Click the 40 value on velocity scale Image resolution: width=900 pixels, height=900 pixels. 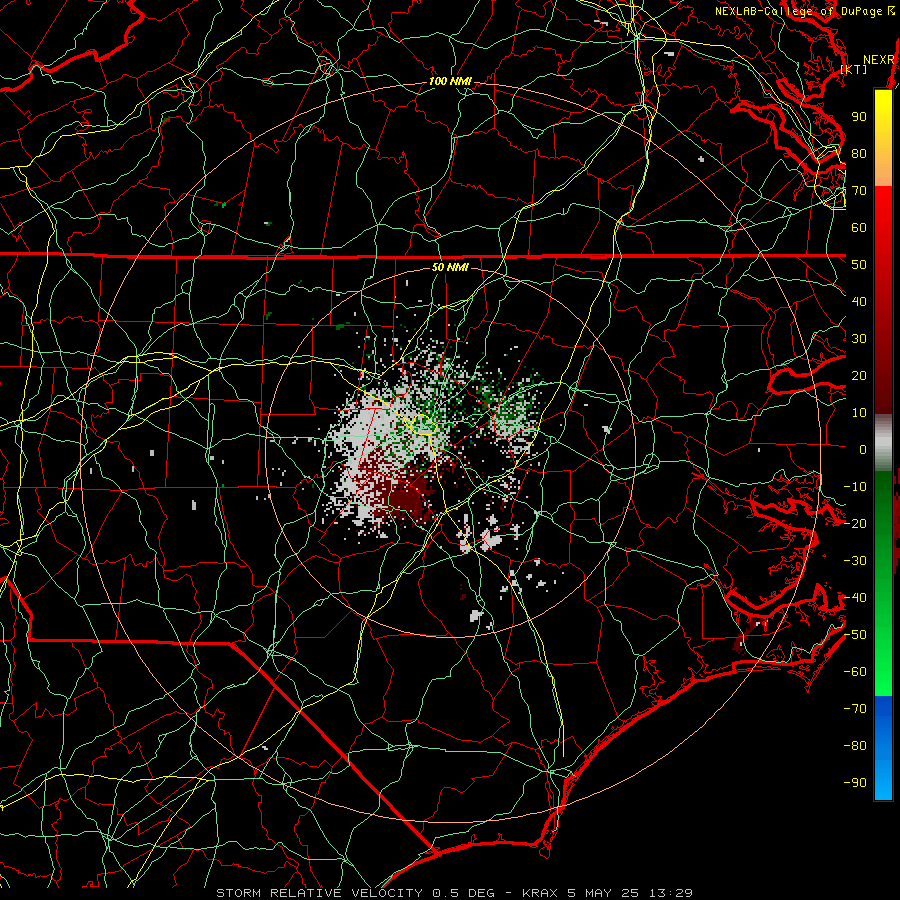[x=859, y=301]
